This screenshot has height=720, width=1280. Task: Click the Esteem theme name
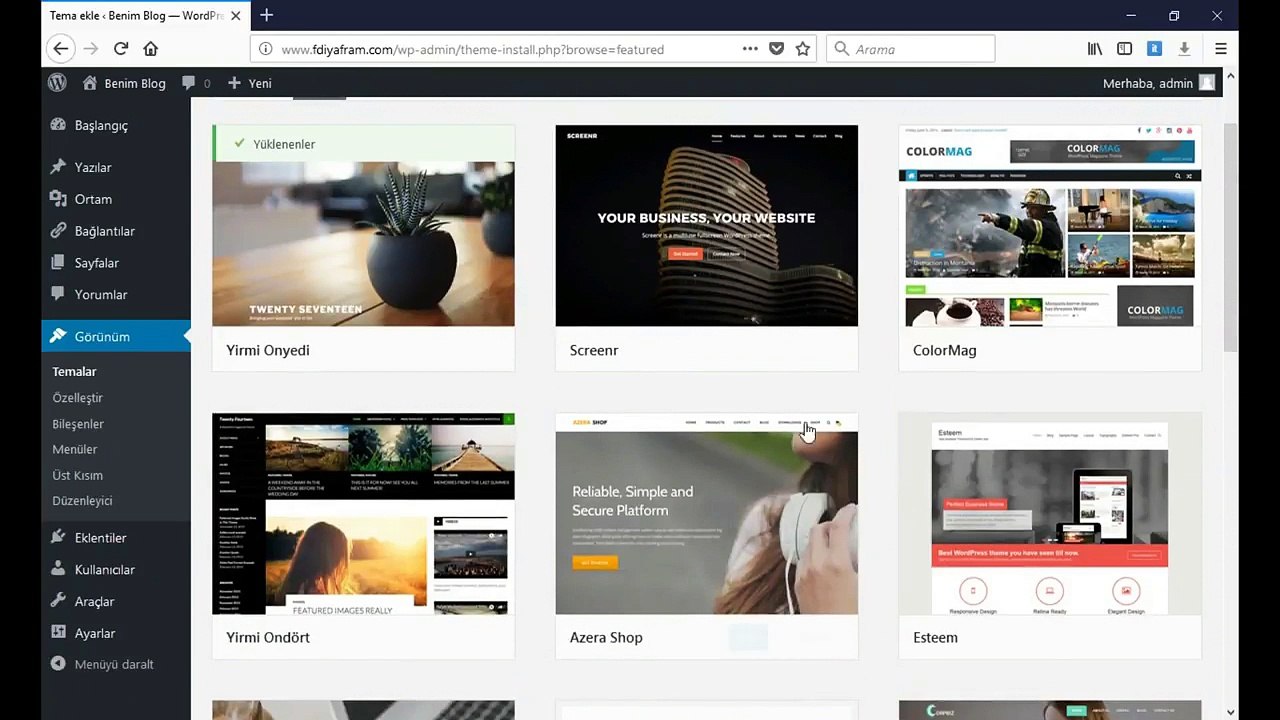[x=935, y=637]
